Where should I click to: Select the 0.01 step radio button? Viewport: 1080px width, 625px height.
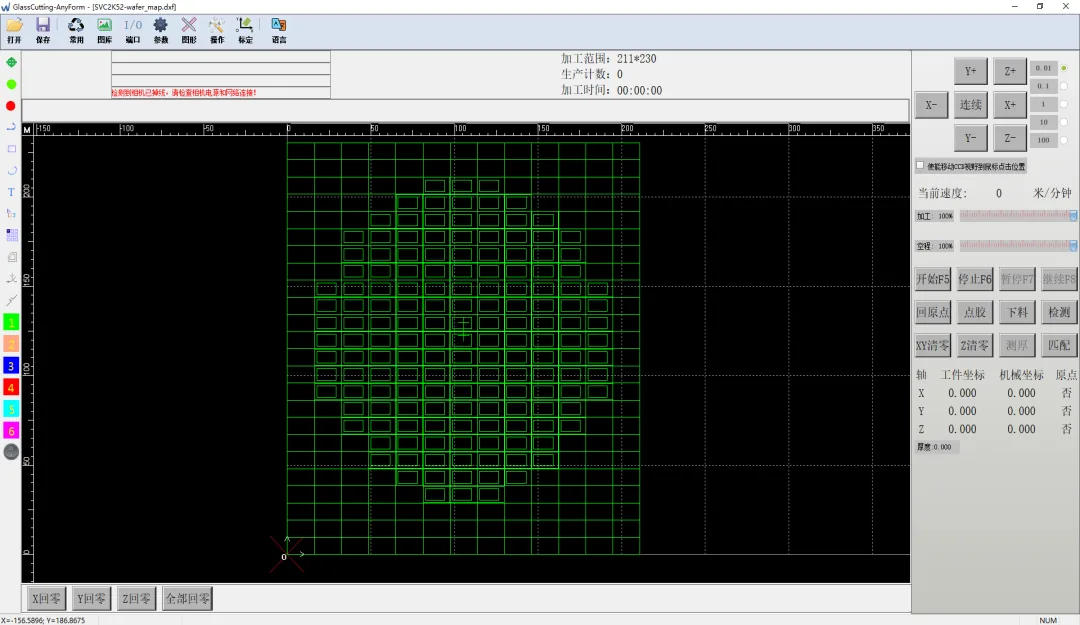(1063, 68)
